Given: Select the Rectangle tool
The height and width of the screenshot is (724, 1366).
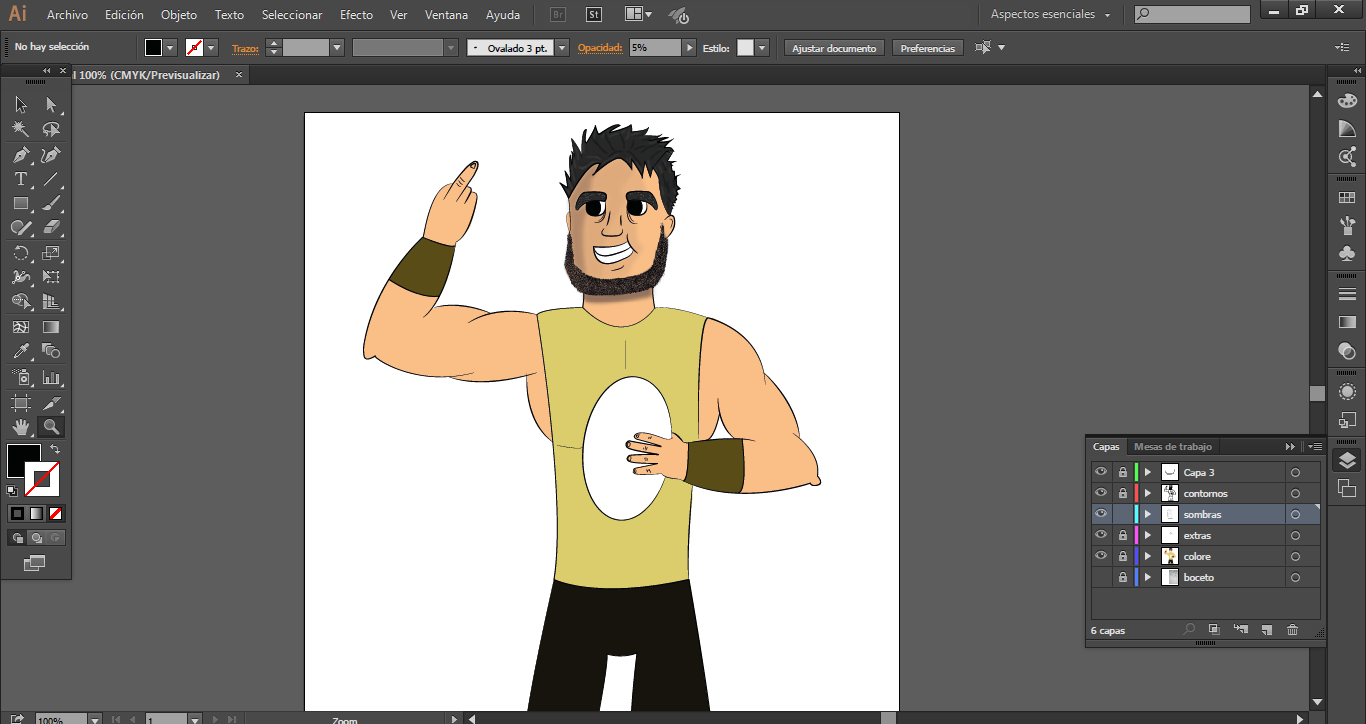Looking at the screenshot, I should coord(20,204).
